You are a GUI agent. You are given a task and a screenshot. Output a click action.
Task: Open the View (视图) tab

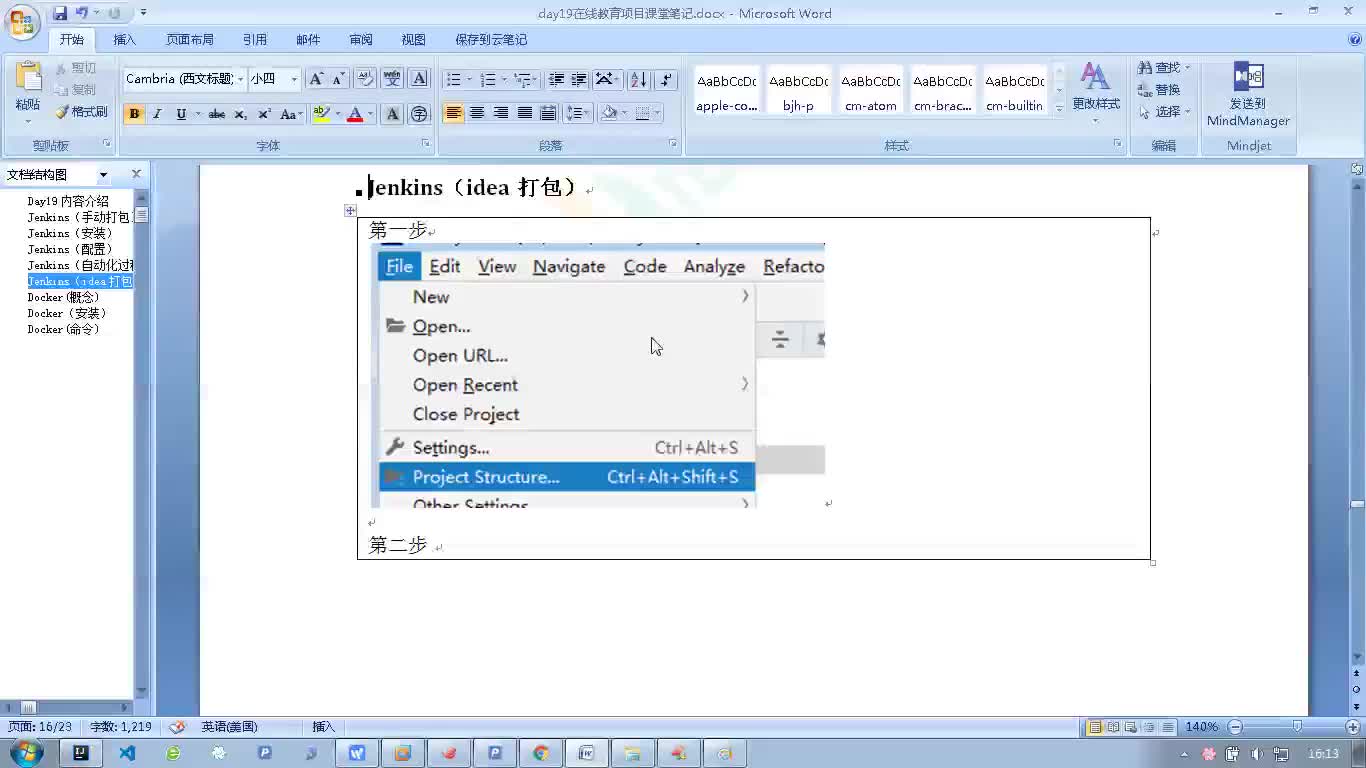coord(414,40)
